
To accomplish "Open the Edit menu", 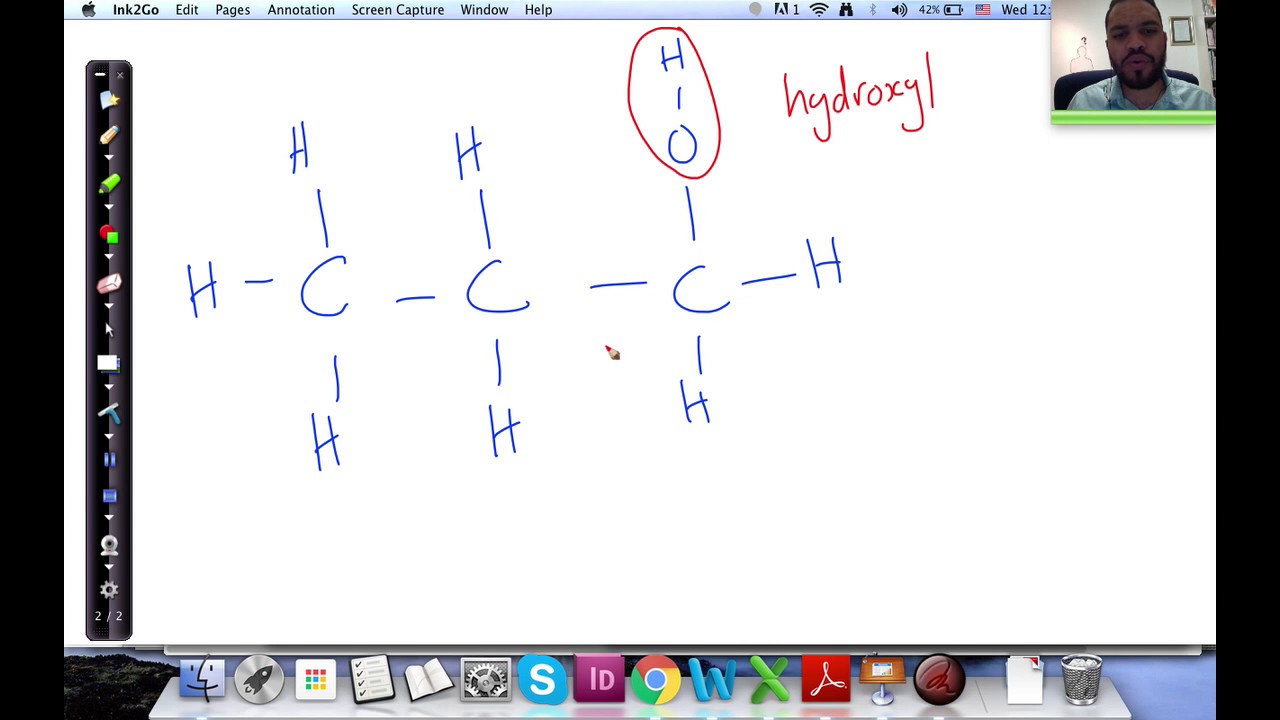I will click(187, 10).
